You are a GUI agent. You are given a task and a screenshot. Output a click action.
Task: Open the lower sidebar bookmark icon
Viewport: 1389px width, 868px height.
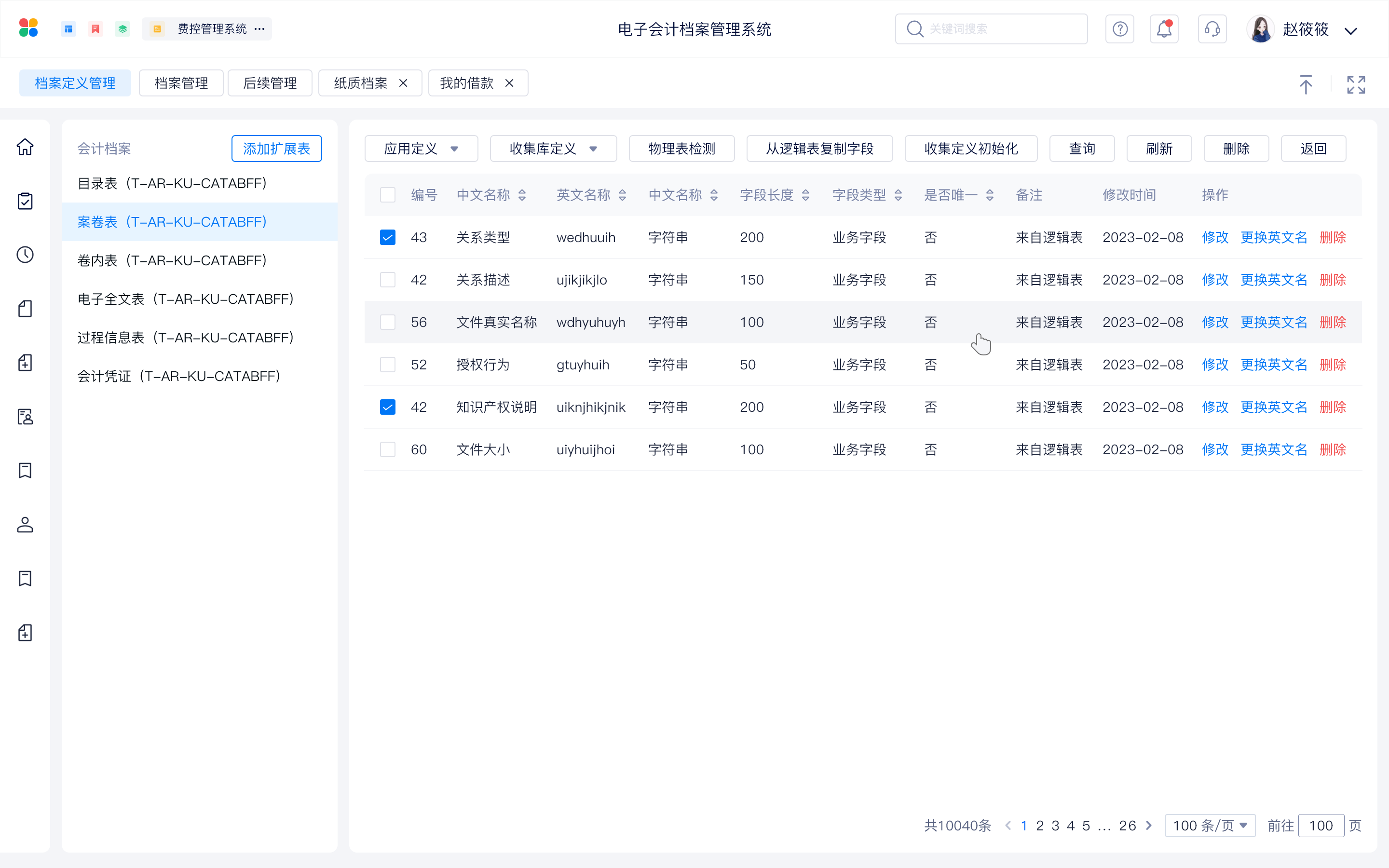click(25, 579)
